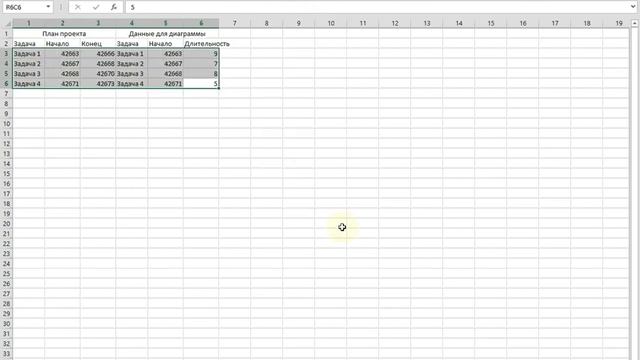Select row header 24

6,264
